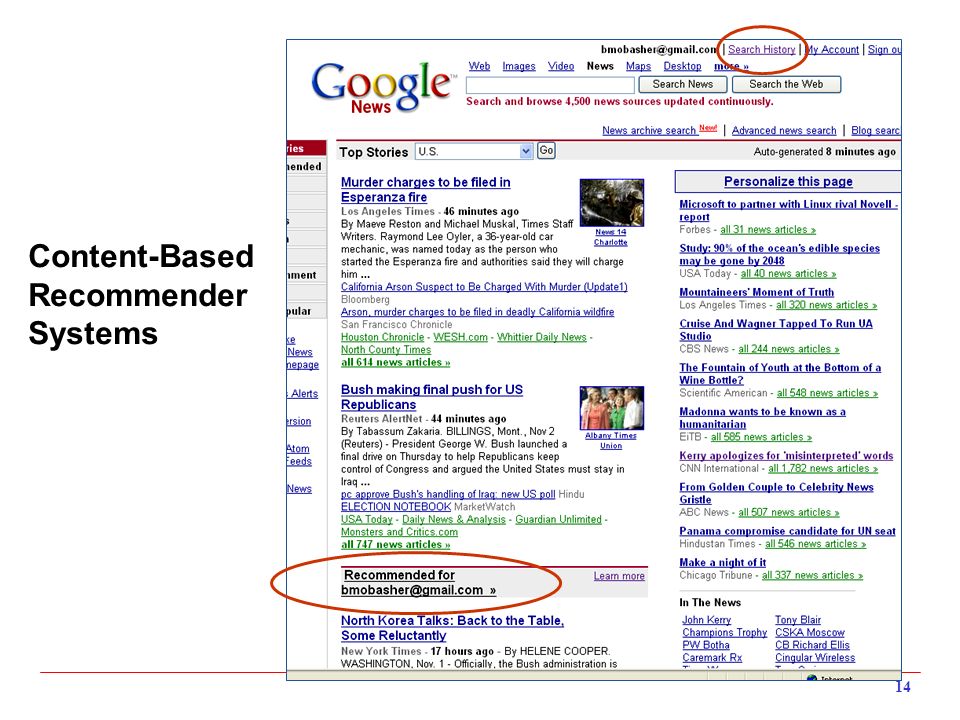Screen dimensions: 960x720
Task: Open the WESH.com source link
Action: (x=460, y=337)
